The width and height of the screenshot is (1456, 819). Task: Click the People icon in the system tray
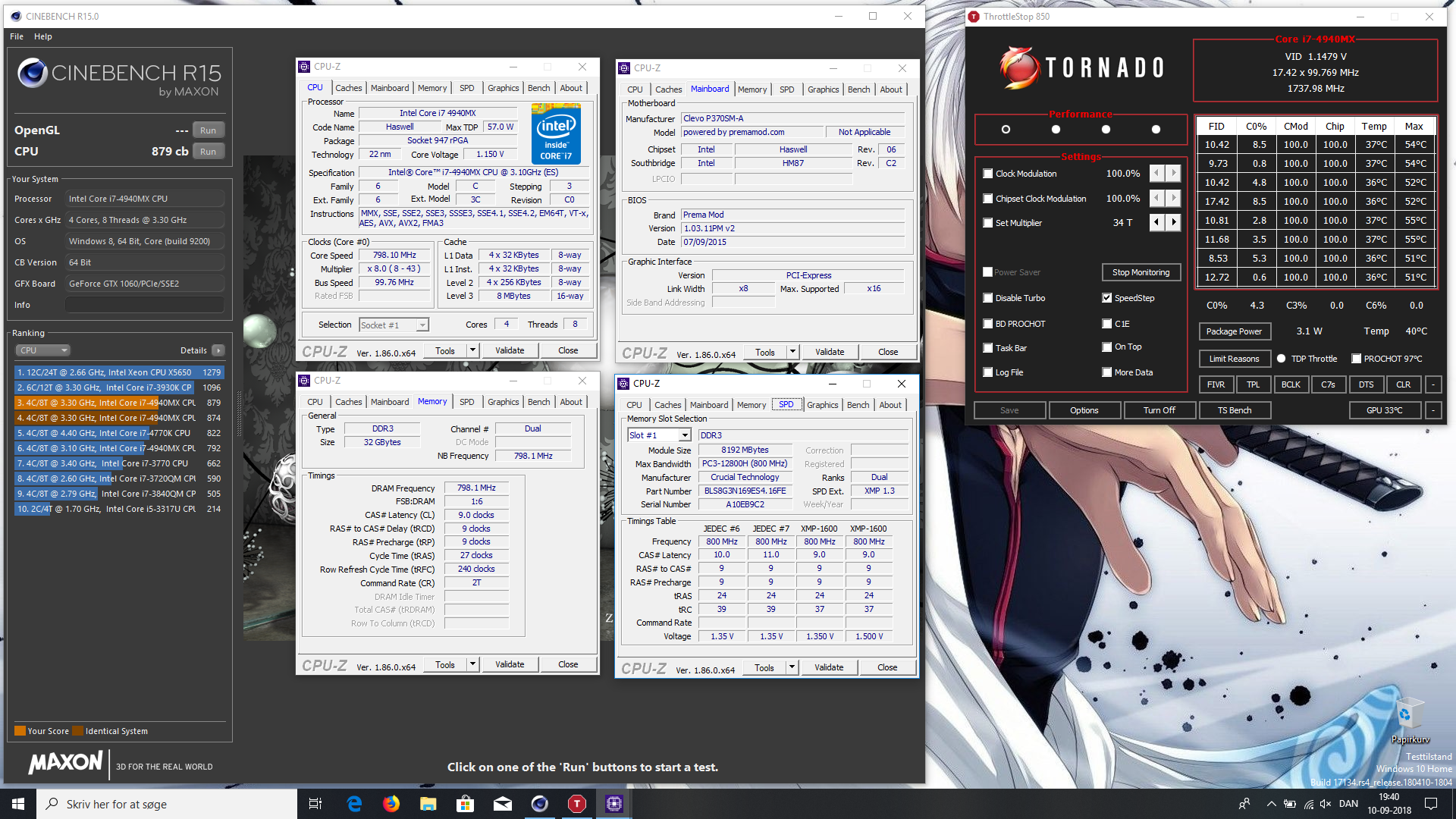pos(1244,804)
